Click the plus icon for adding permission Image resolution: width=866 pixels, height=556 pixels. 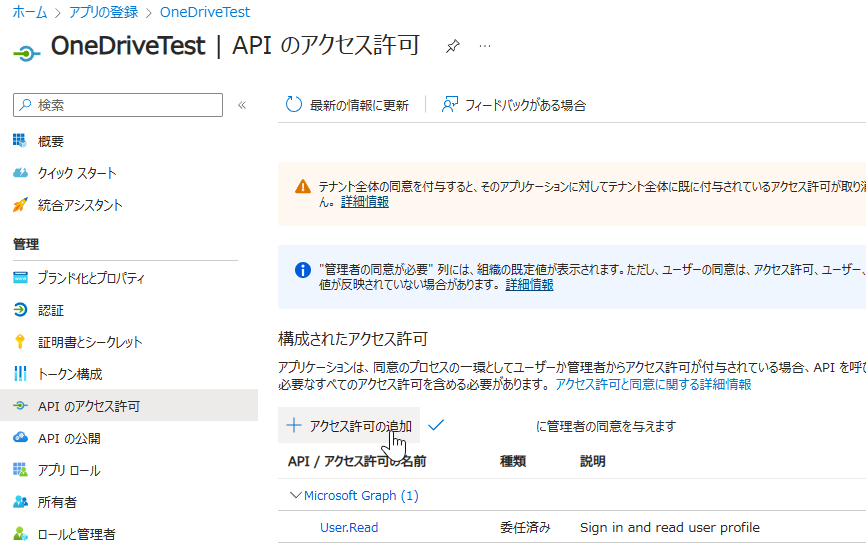tap(294, 425)
